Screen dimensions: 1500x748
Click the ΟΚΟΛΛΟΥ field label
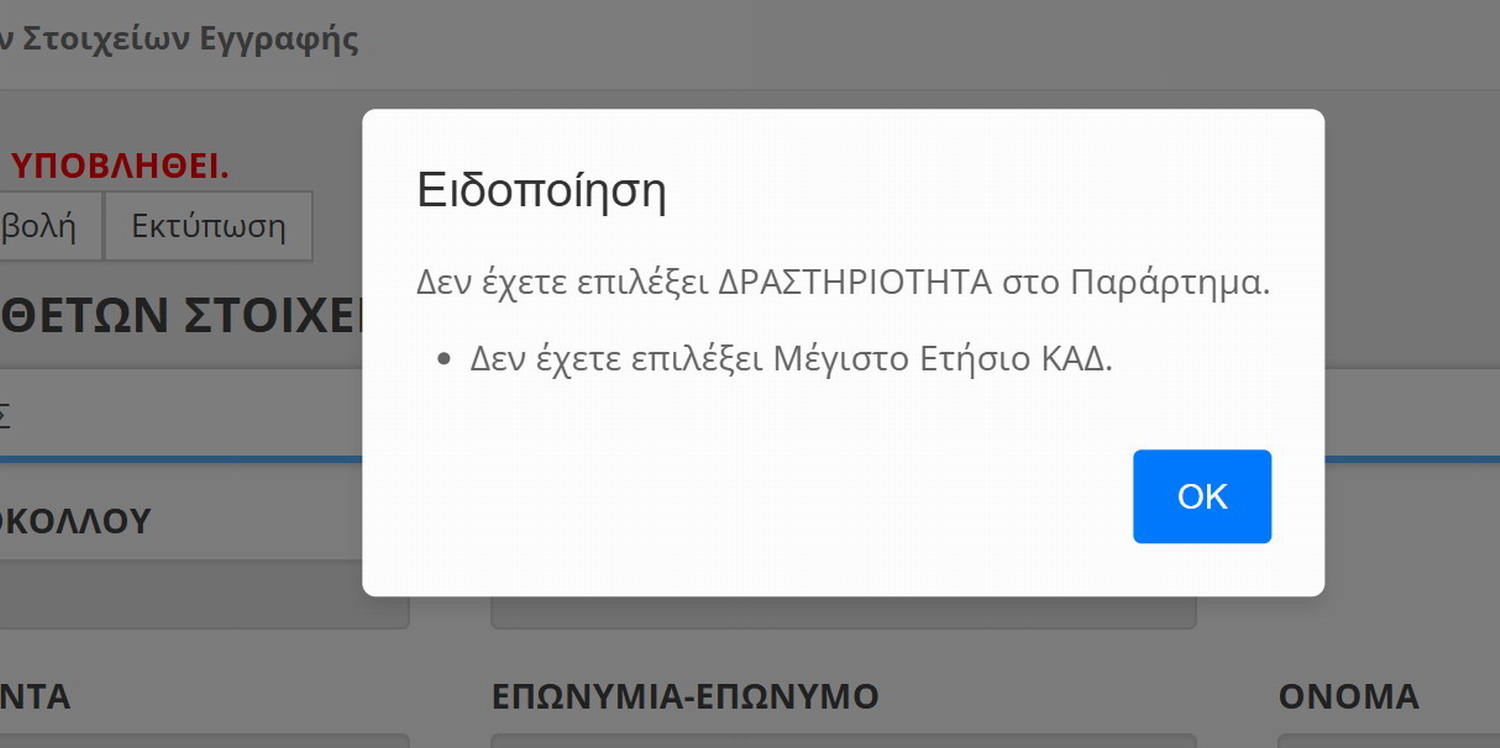click(x=75, y=521)
